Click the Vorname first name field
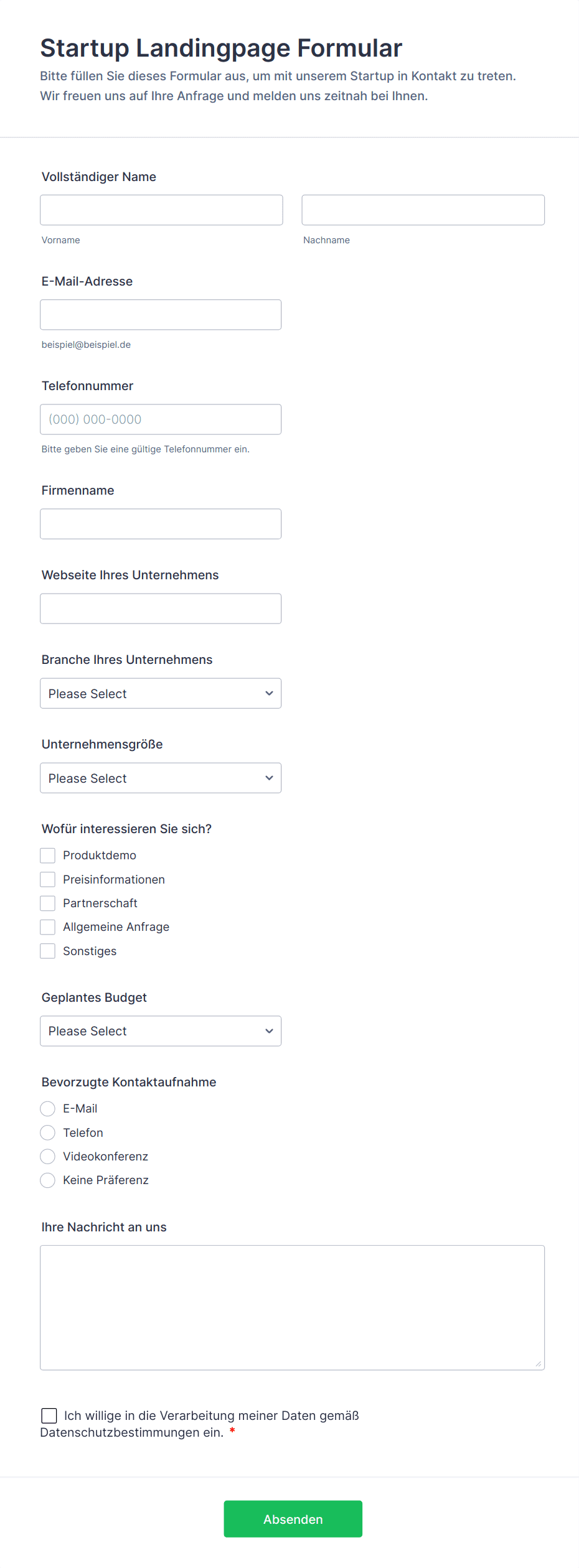 pyautogui.click(x=161, y=210)
